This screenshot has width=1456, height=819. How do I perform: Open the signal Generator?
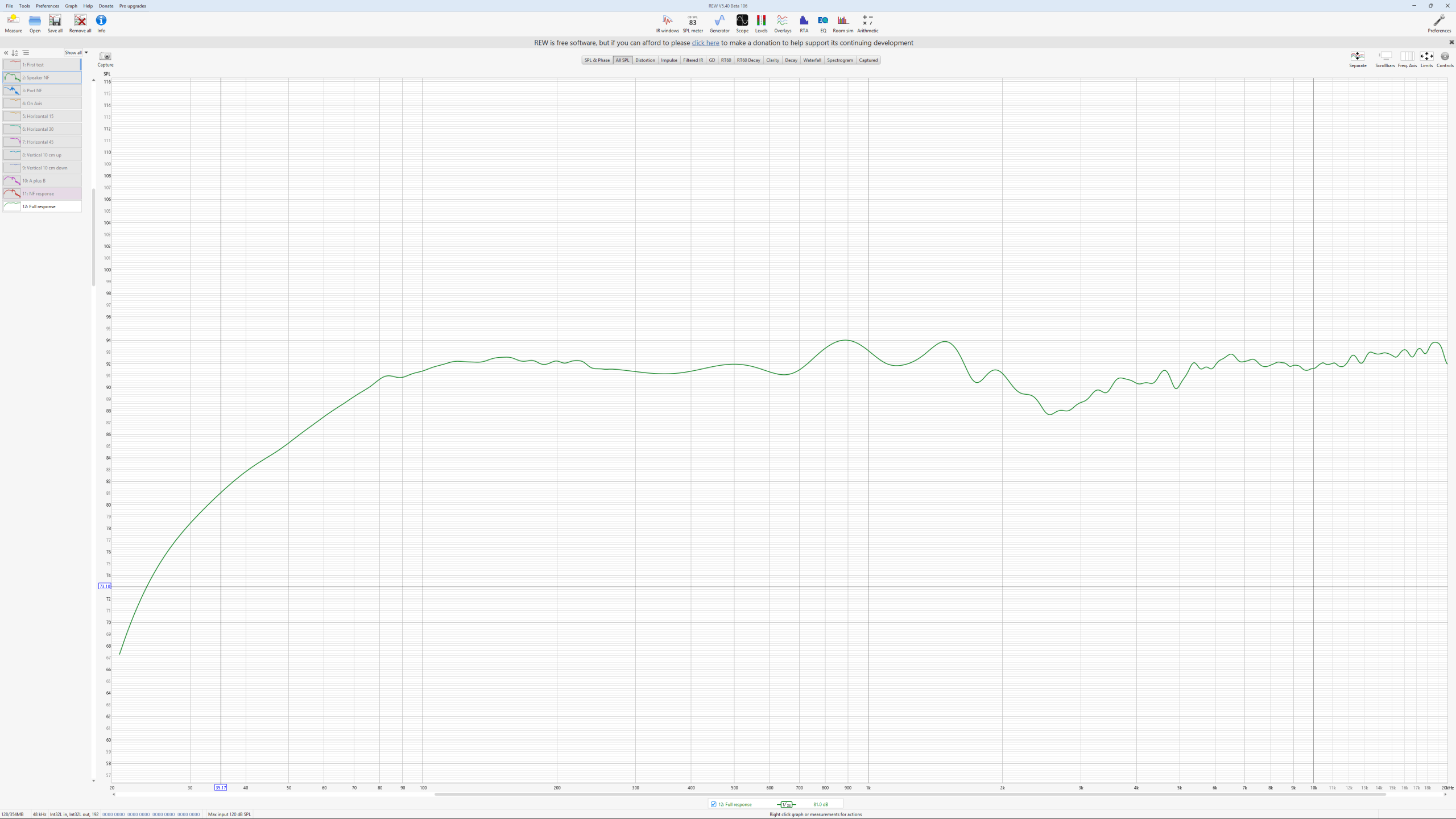(x=719, y=23)
